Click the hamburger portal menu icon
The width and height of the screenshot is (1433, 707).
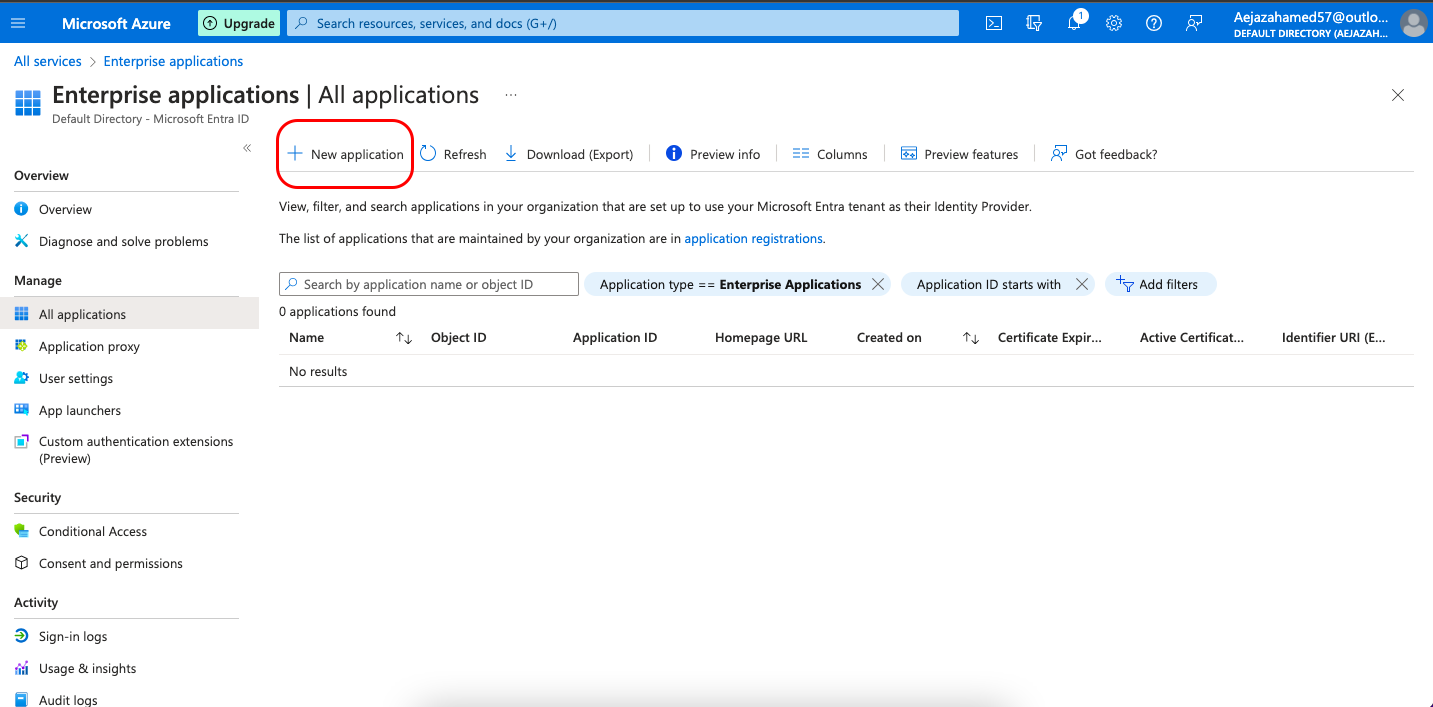(18, 23)
